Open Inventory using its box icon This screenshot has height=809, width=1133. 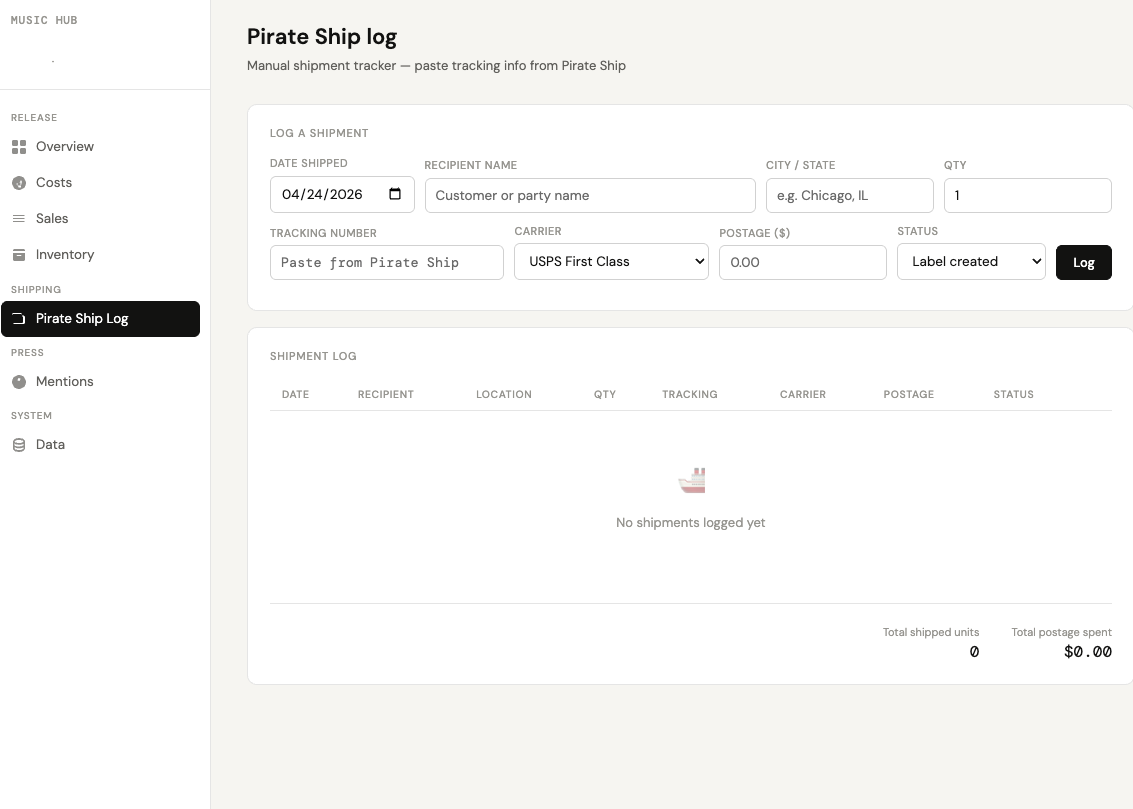(18, 254)
